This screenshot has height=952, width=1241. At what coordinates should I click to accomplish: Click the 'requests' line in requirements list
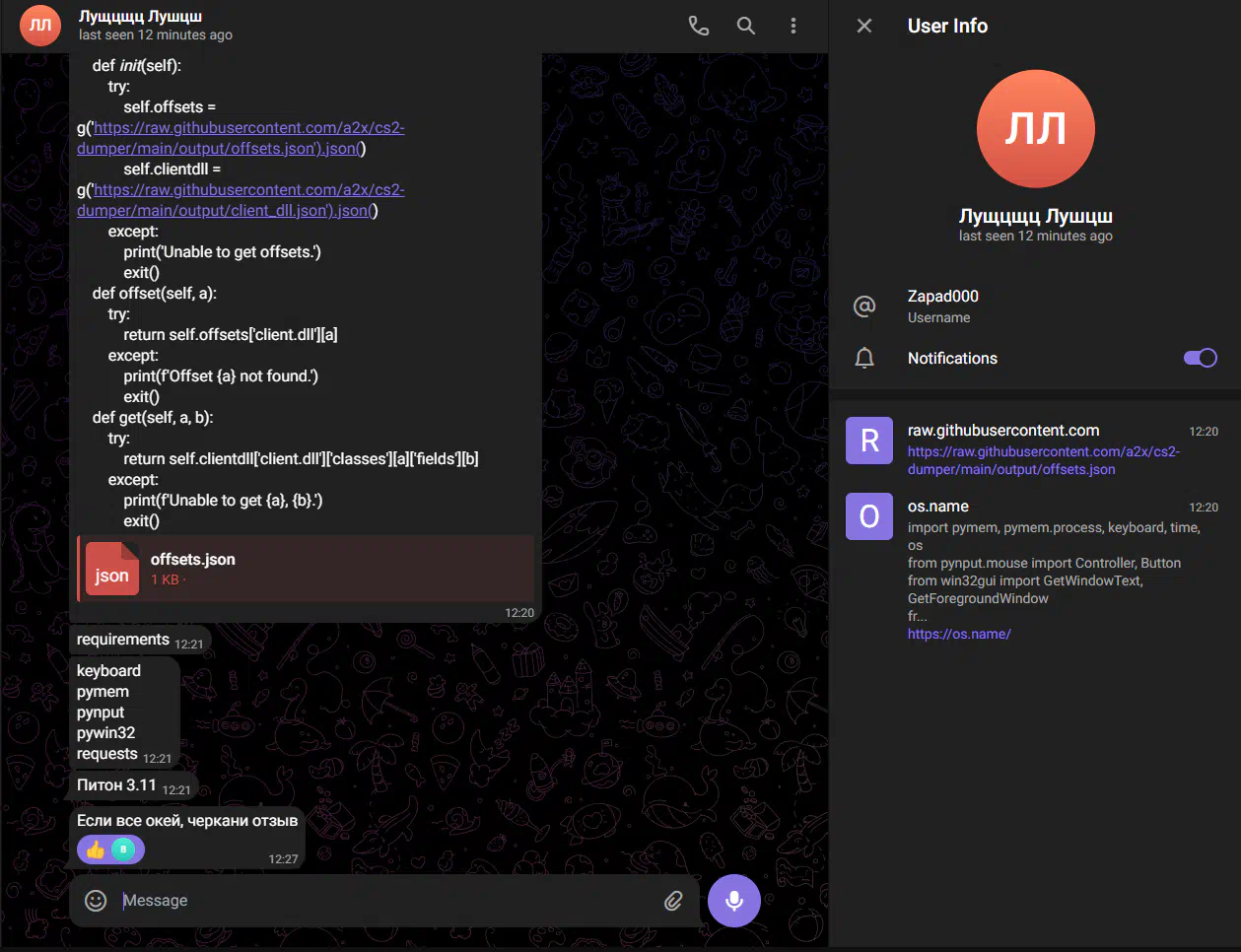107,754
